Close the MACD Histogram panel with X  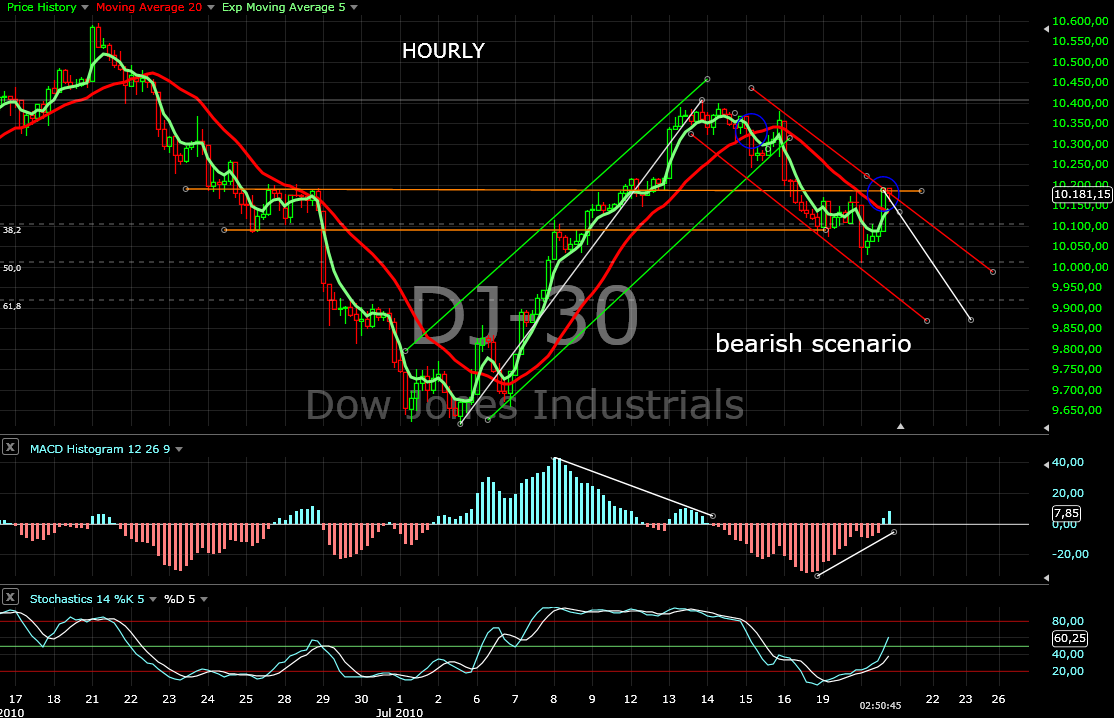pyautogui.click(x=10, y=447)
